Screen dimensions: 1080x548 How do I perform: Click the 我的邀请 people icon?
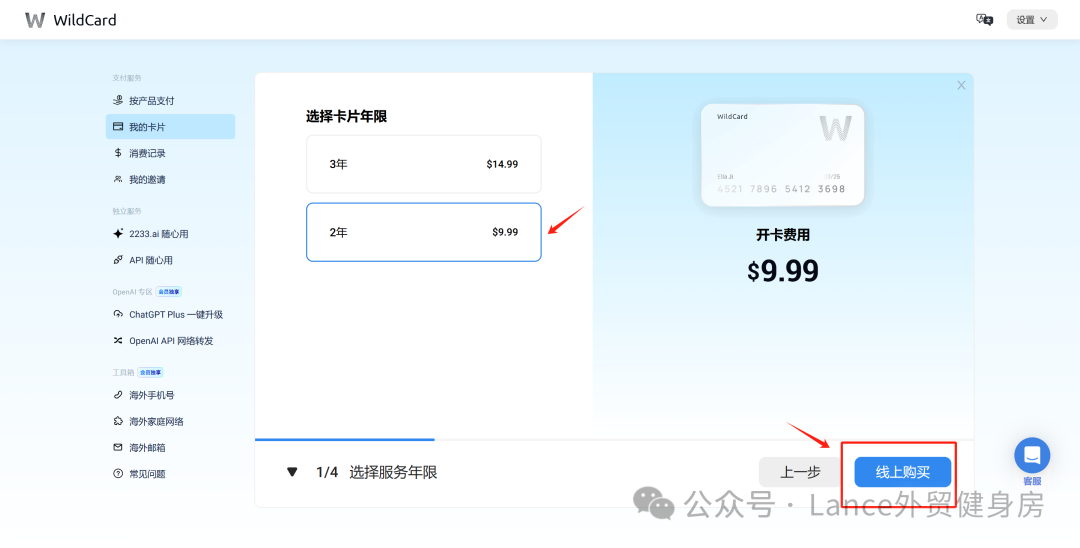pyautogui.click(x=118, y=180)
